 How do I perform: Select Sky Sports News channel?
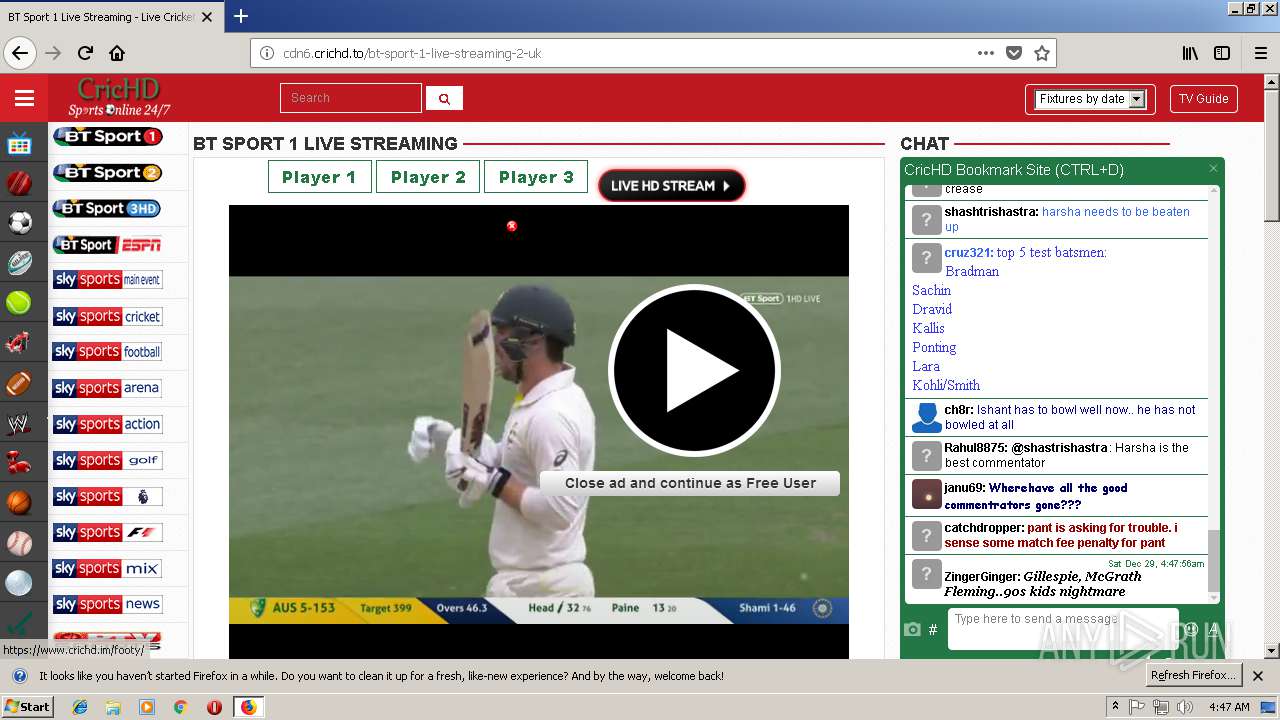pyautogui.click(x=107, y=604)
